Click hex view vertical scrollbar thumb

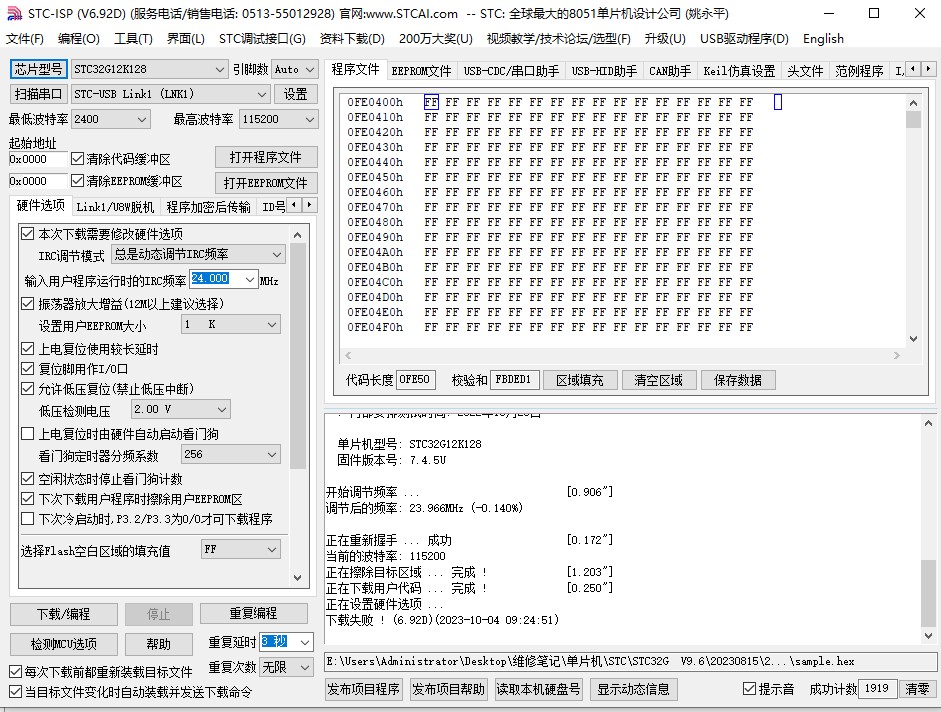click(913, 119)
